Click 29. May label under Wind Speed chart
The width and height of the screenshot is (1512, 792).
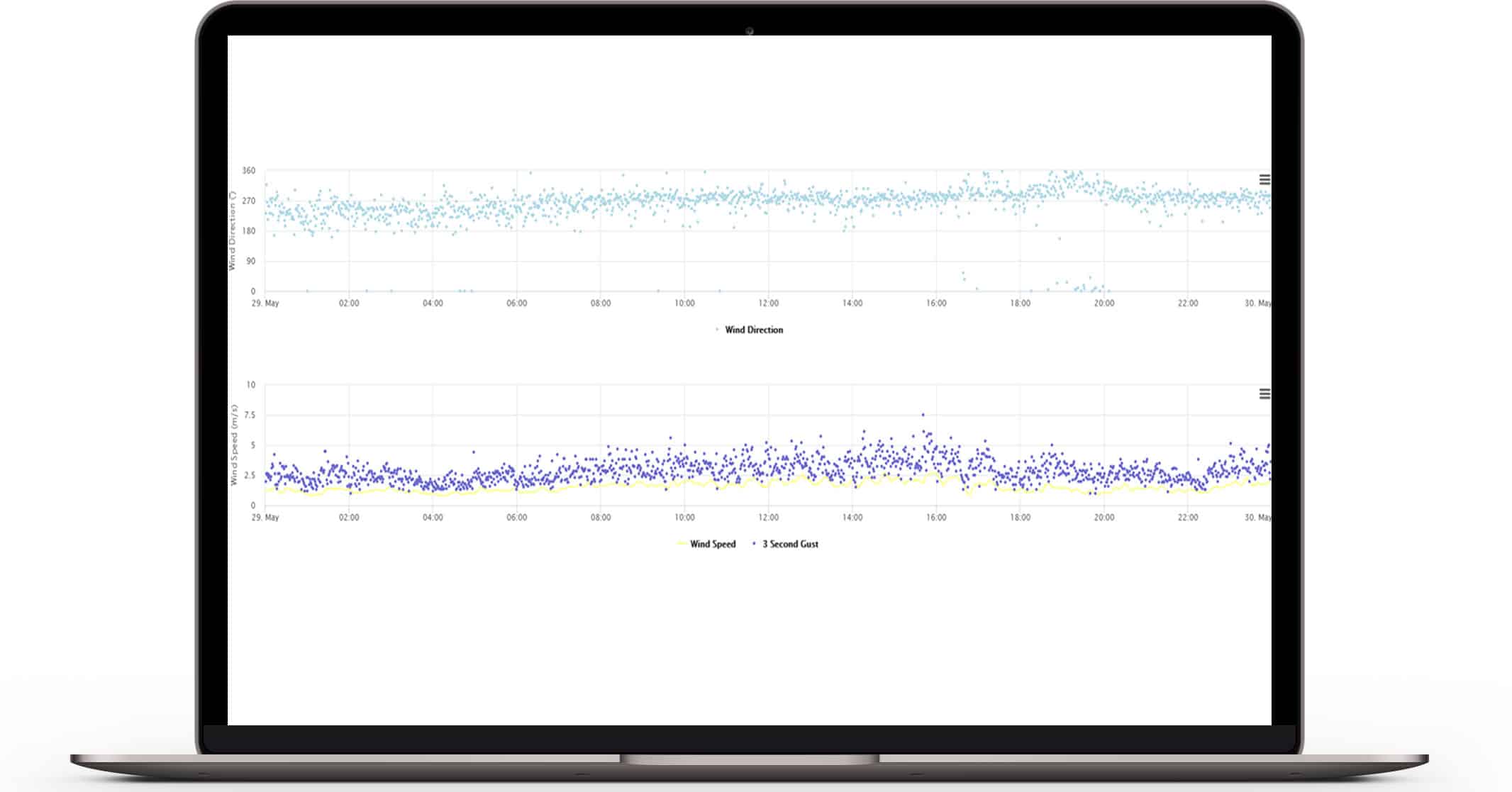click(265, 518)
